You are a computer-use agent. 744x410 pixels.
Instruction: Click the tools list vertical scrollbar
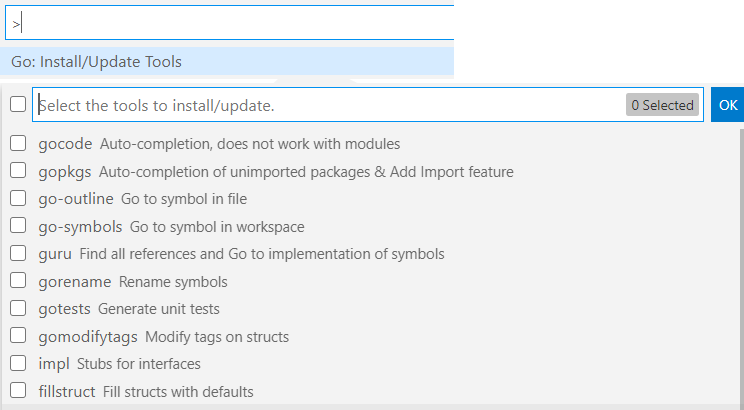(741, 266)
